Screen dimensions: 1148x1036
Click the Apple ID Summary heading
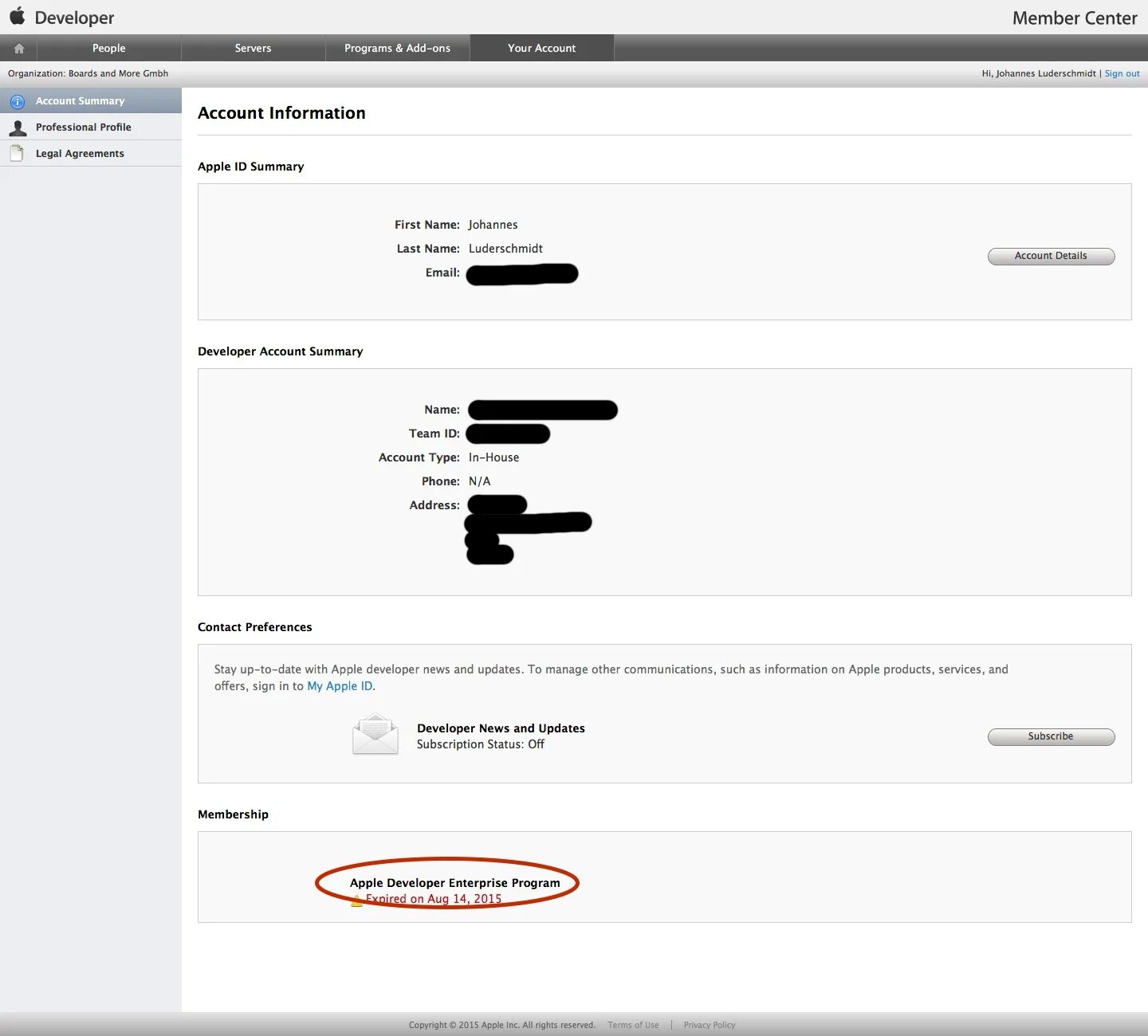point(251,167)
